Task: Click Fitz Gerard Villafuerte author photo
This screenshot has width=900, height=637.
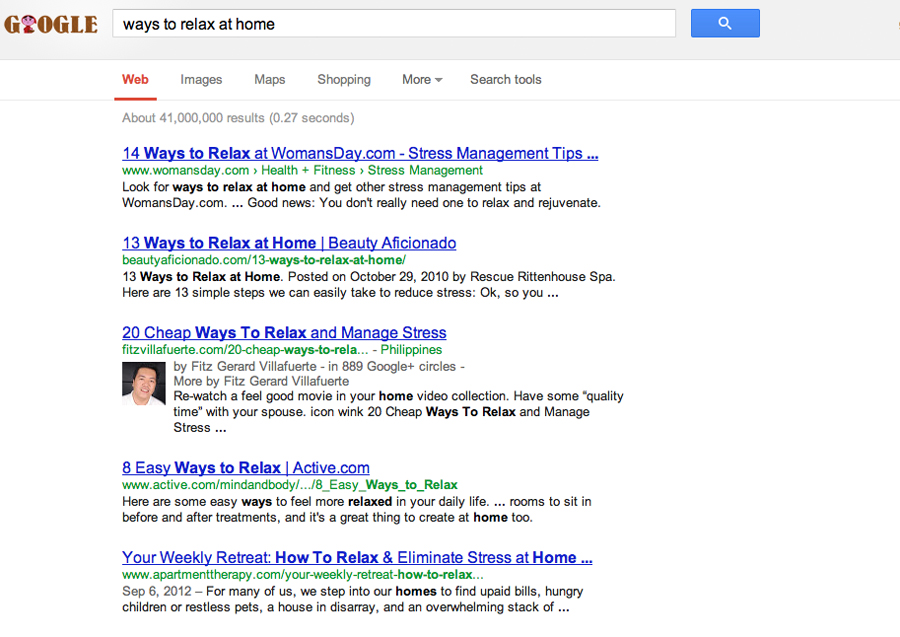Action: [143, 383]
